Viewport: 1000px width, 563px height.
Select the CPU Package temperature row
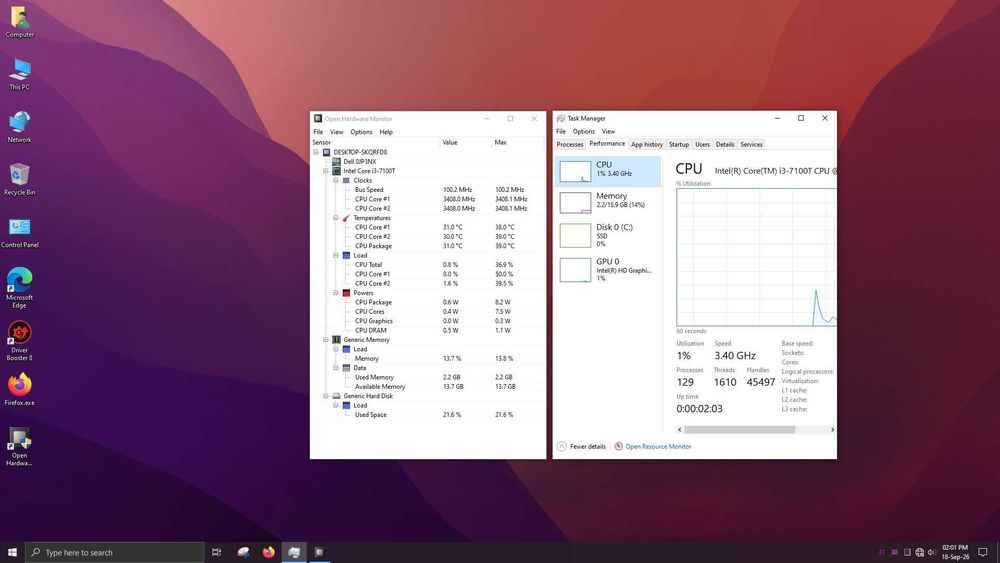pyautogui.click(x=428, y=246)
